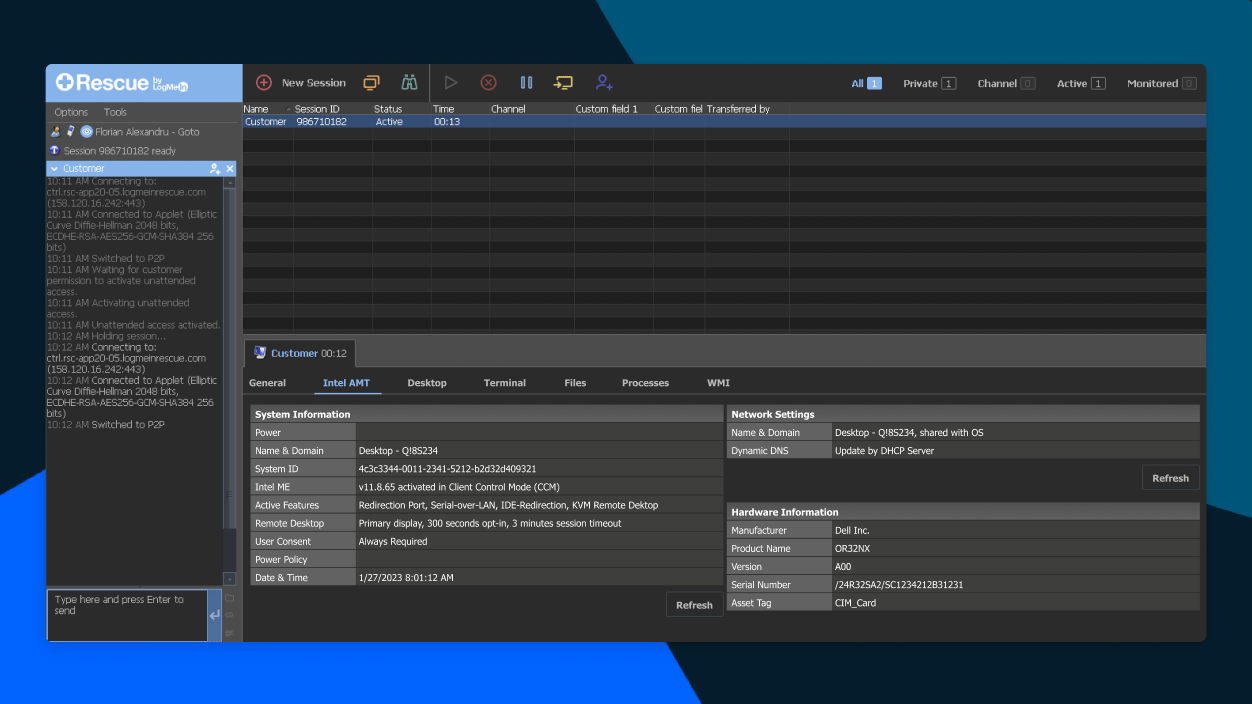This screenshot has width=1252, height=704.
Task: Refresh the System Information panel
Action: [694, 604]
